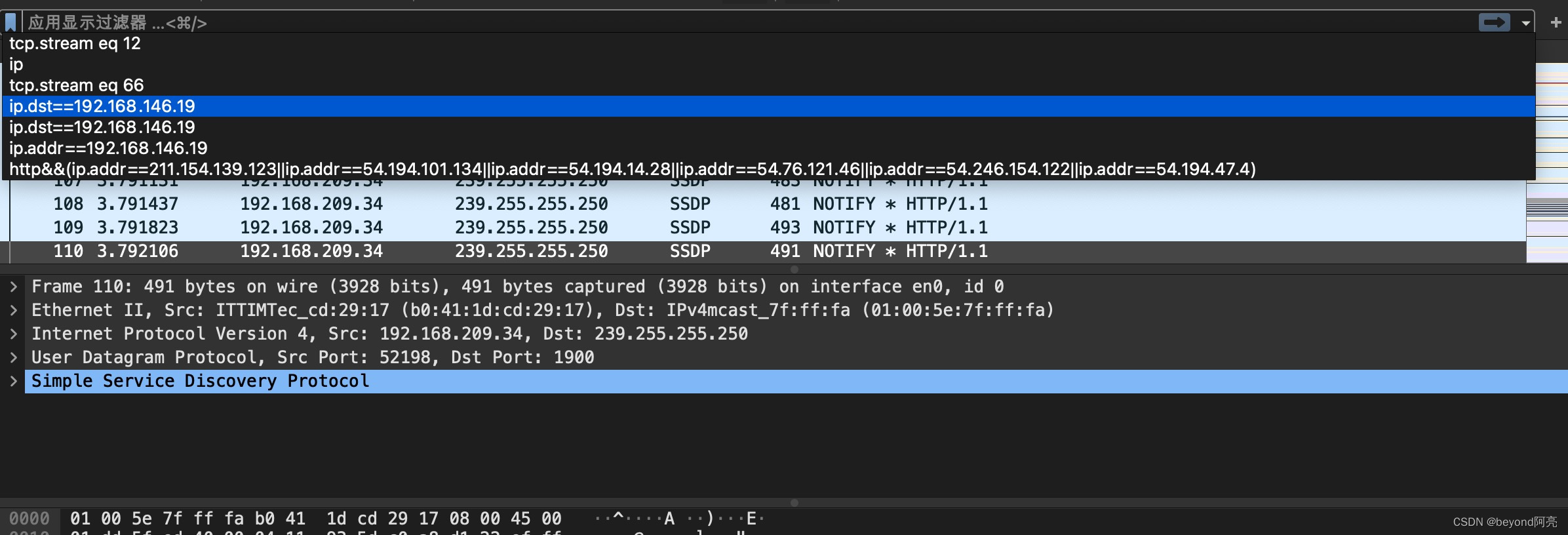This screenshot has width=1568, height=535.
Task: Choose 'tcp.stream eq 12' from filter history
Action: 769,43
